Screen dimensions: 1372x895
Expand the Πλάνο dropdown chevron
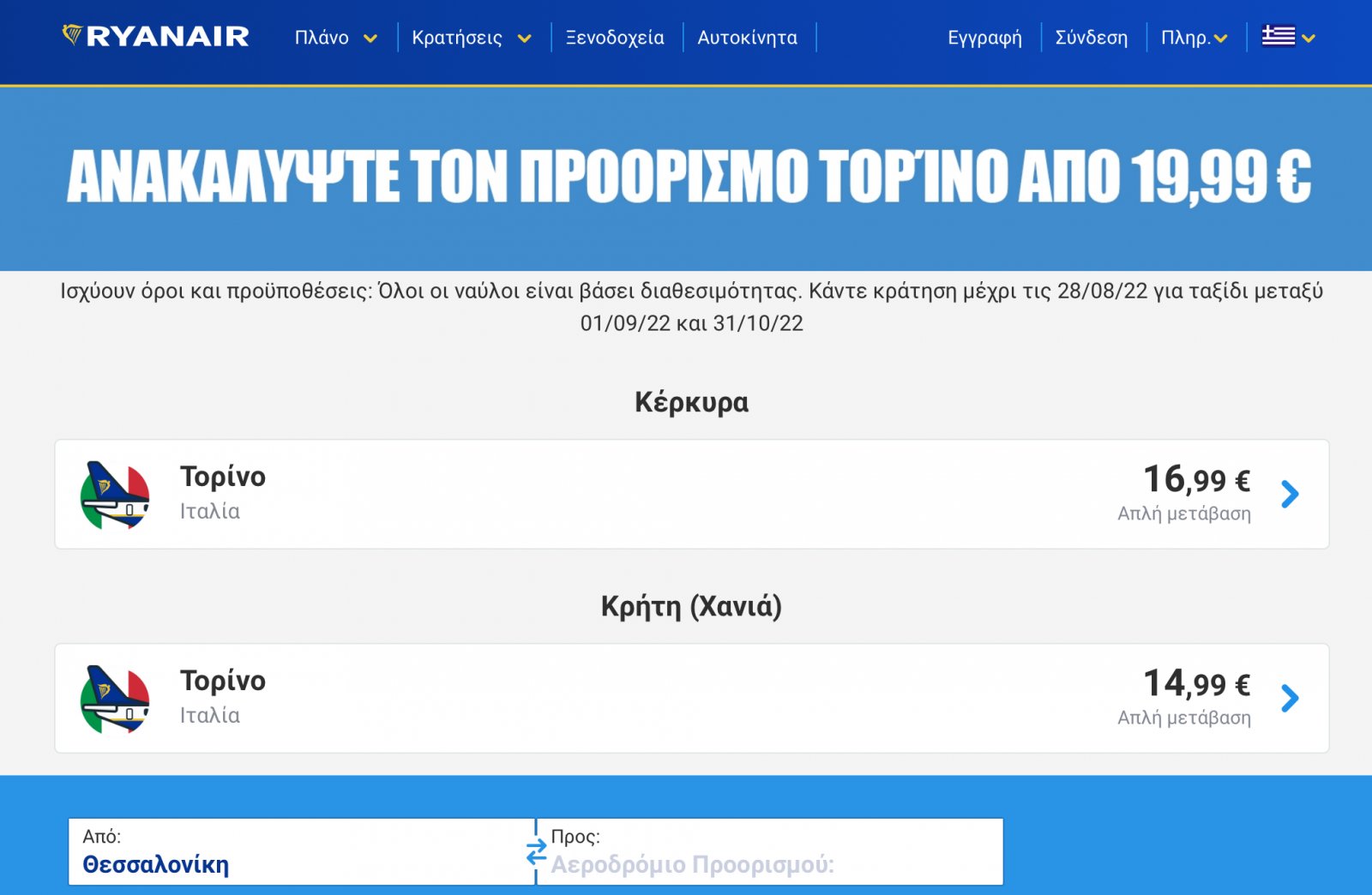(370, 39)
